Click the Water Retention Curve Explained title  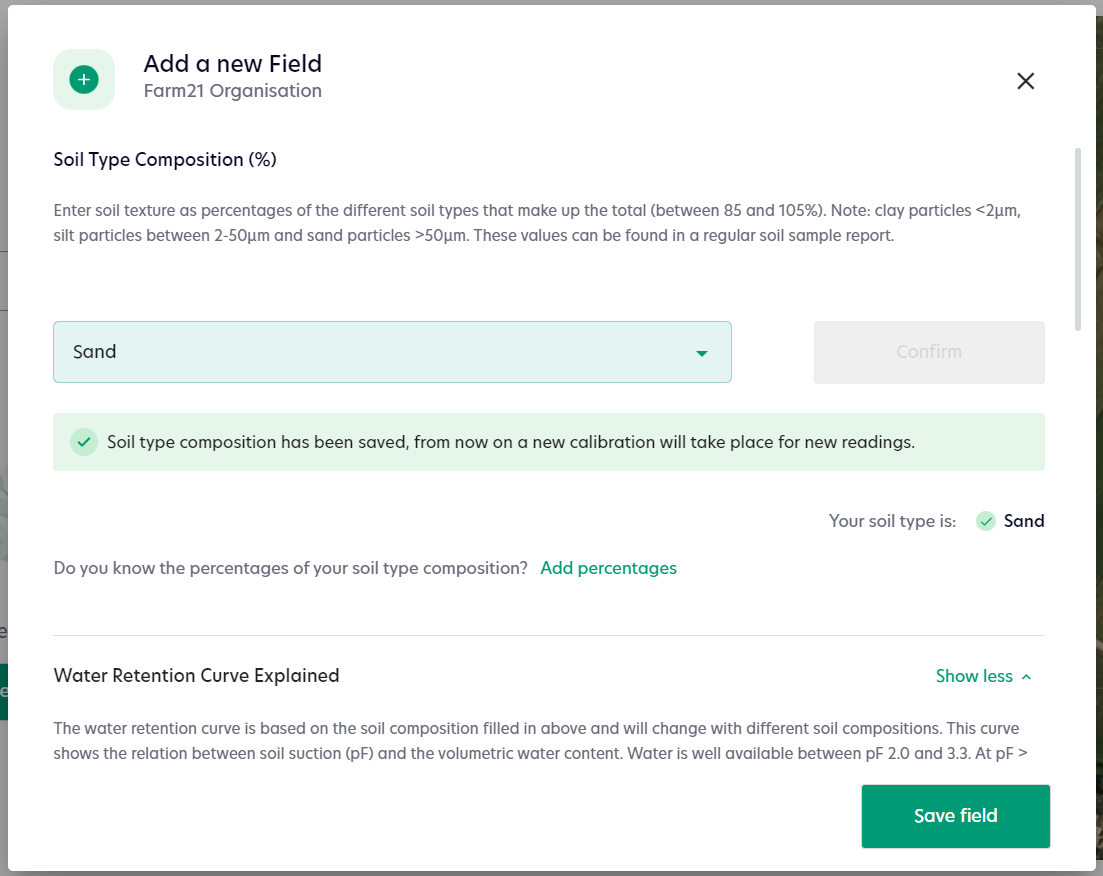pos(196,675)
